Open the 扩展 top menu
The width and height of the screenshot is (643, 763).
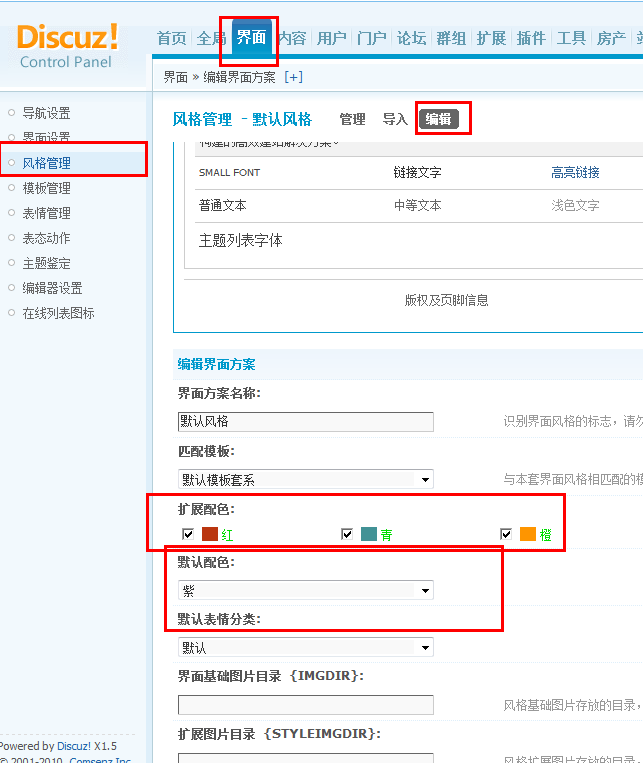tap(491, 38)
